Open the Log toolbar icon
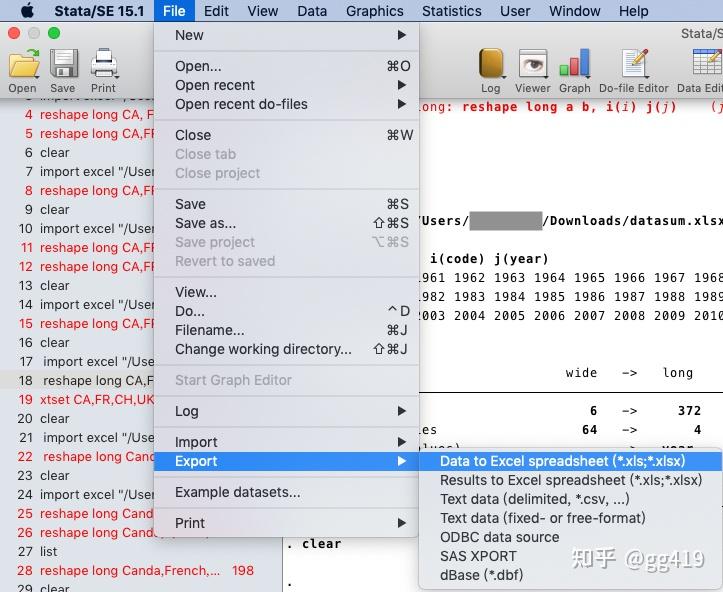The image size is (723, 592). [x=491, y=63]
